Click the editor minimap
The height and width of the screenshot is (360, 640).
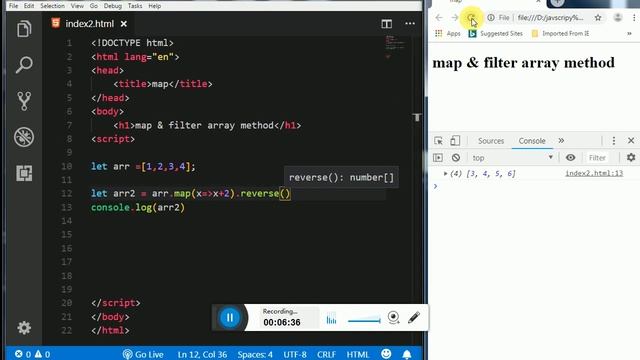click(x=394, y=47)
